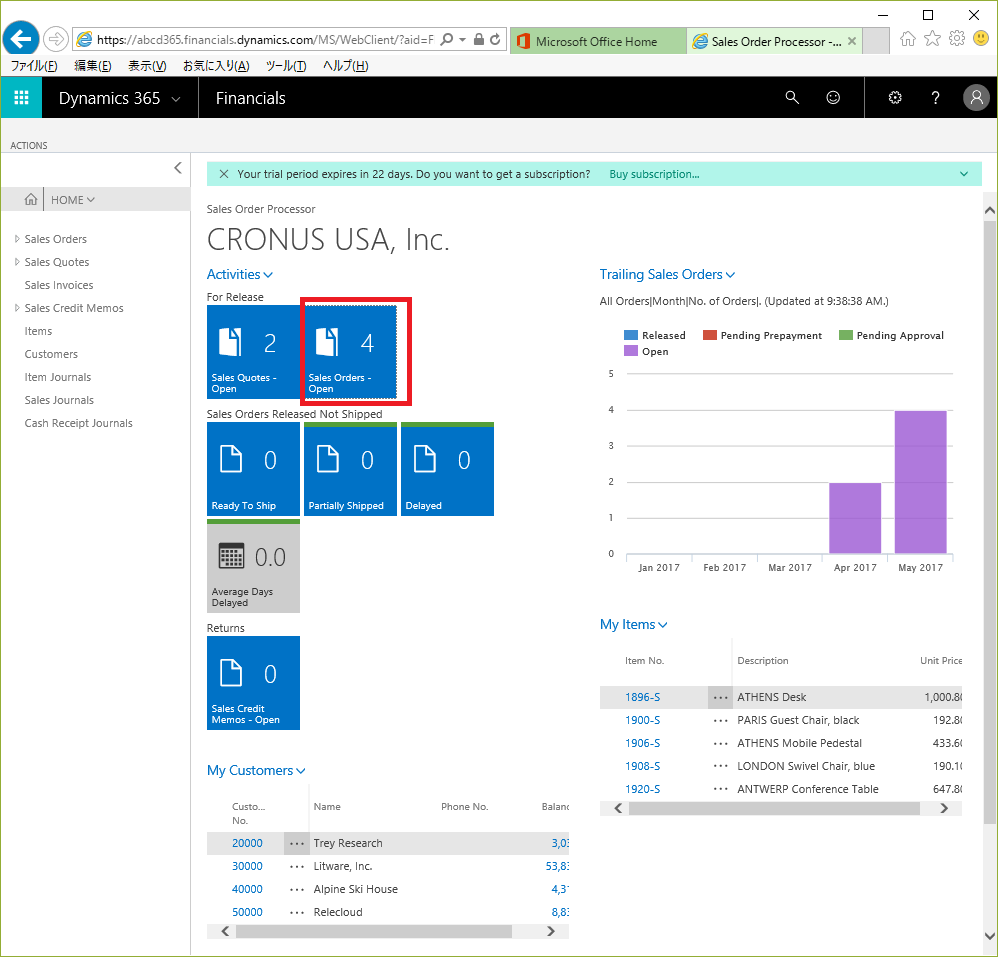Image resolution: width=998 pixels, height=957 pixels.
Task: Switch to Microsoft Office Home tab
Action: pyautogui.click(x=598, y=41)
